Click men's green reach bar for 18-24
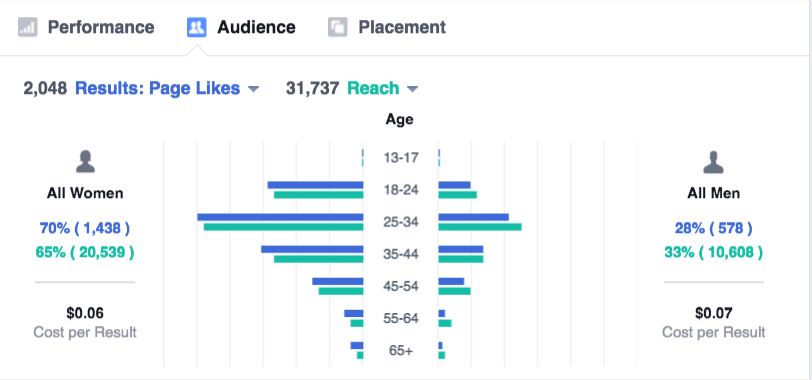The width and height of the screenshot is (812, 380). [457, 195]
